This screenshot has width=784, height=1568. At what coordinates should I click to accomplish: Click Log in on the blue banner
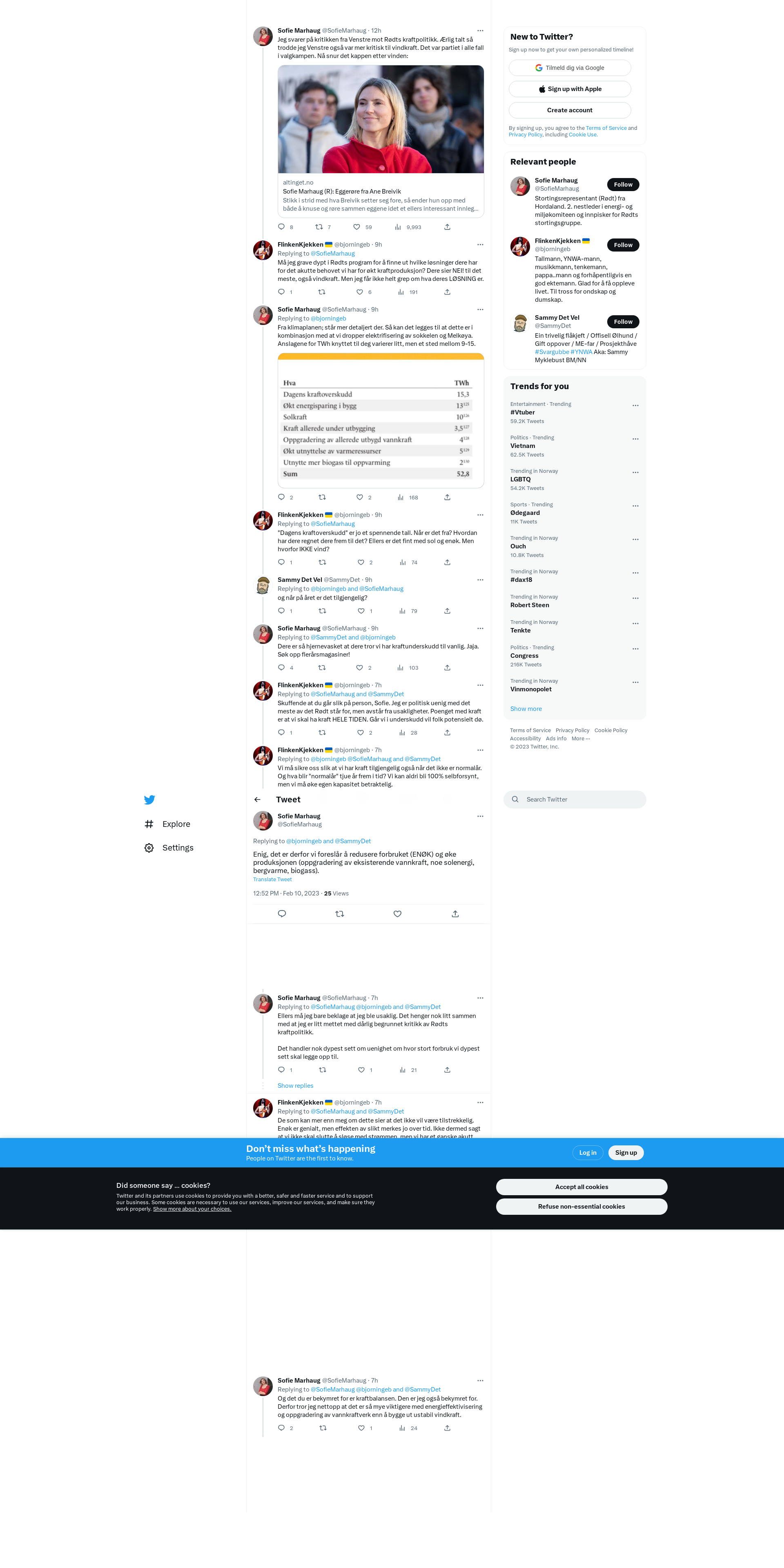[x=588, y=1153]
